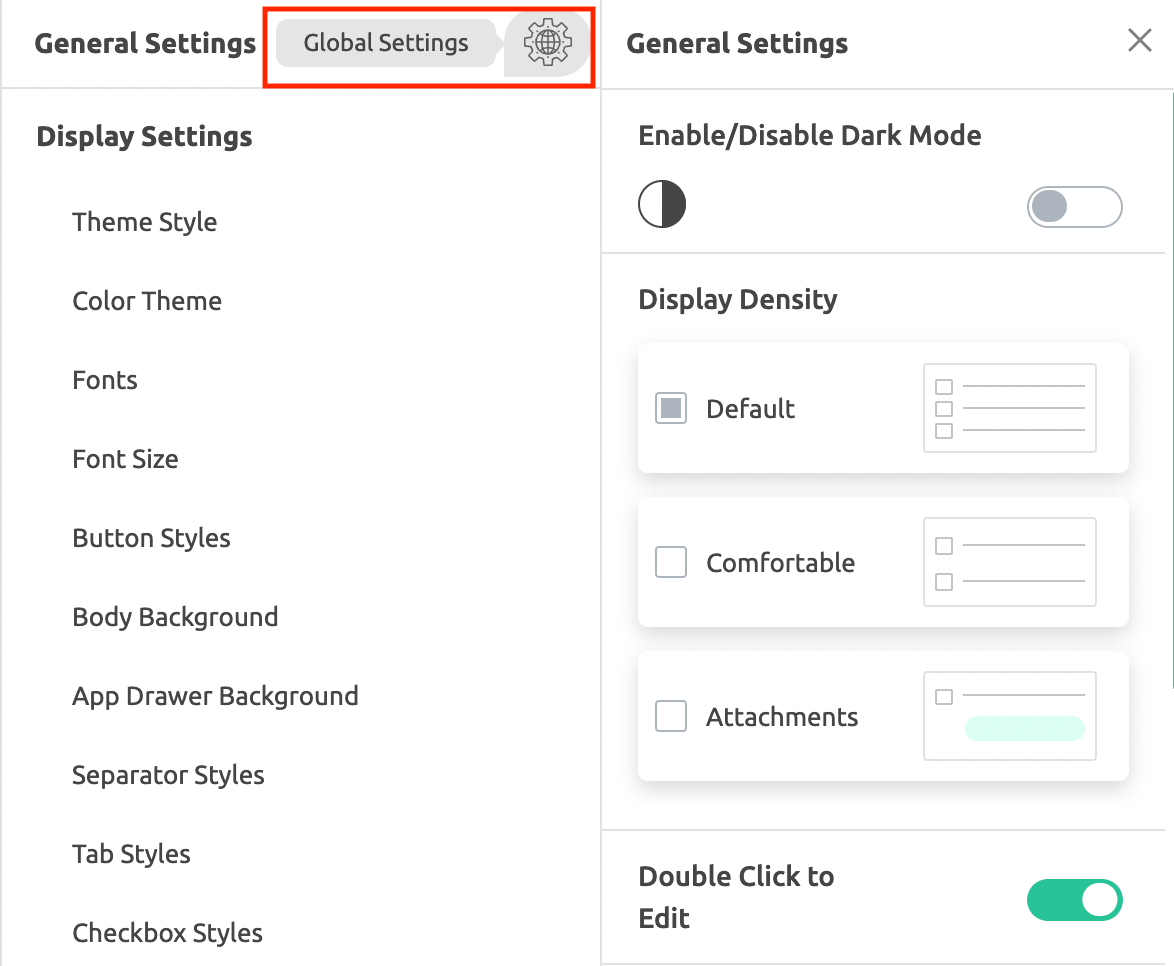Check the Attachments density checkbox
The image size is (1174, 966).
click(671, 716)
